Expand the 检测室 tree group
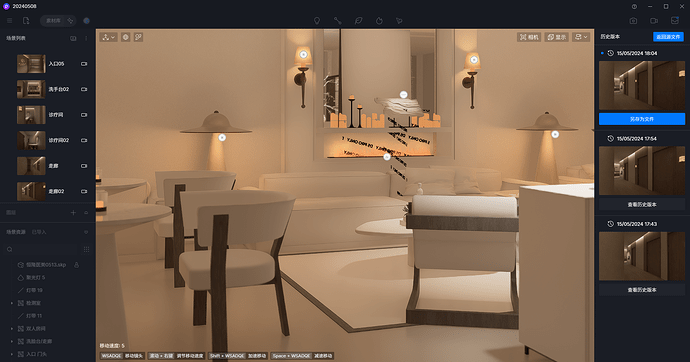 click(x=12, y=303)
